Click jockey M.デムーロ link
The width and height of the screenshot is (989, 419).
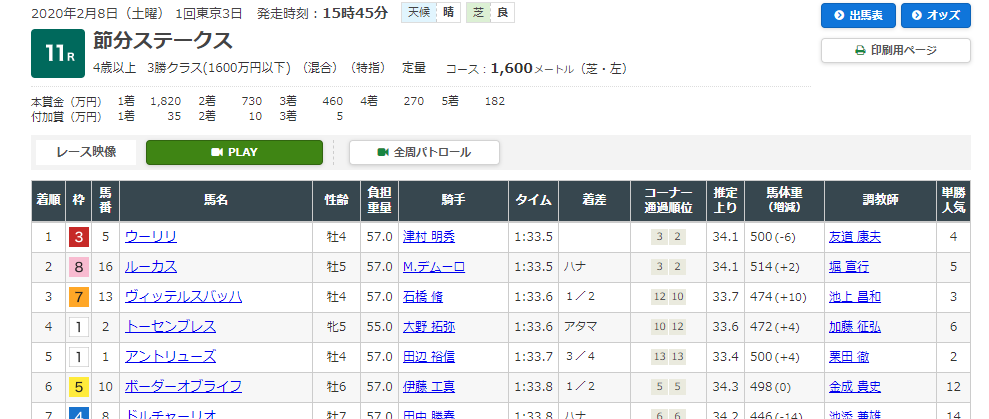tap(434, 267)
